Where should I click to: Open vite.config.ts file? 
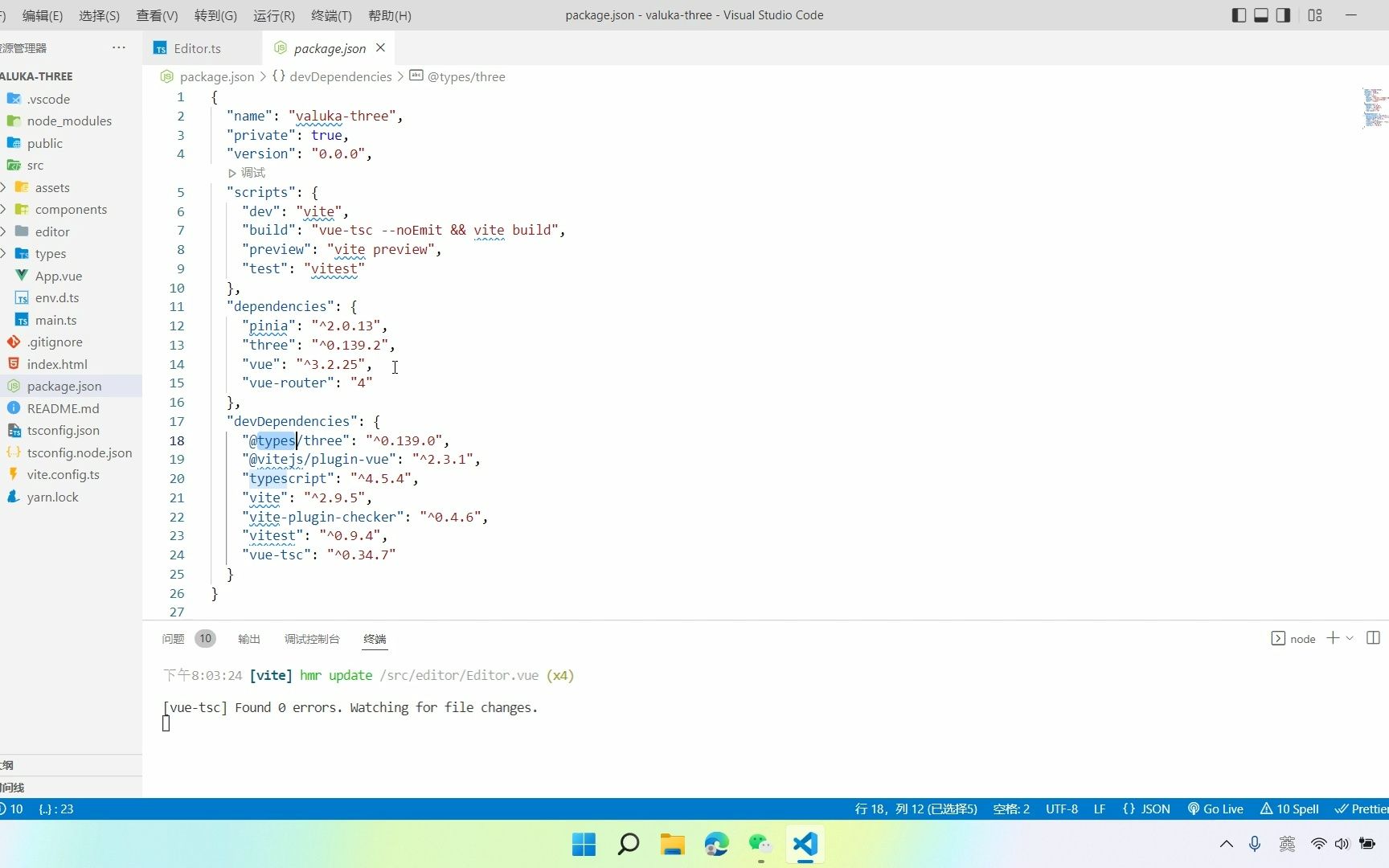click(x=63, y=474)
